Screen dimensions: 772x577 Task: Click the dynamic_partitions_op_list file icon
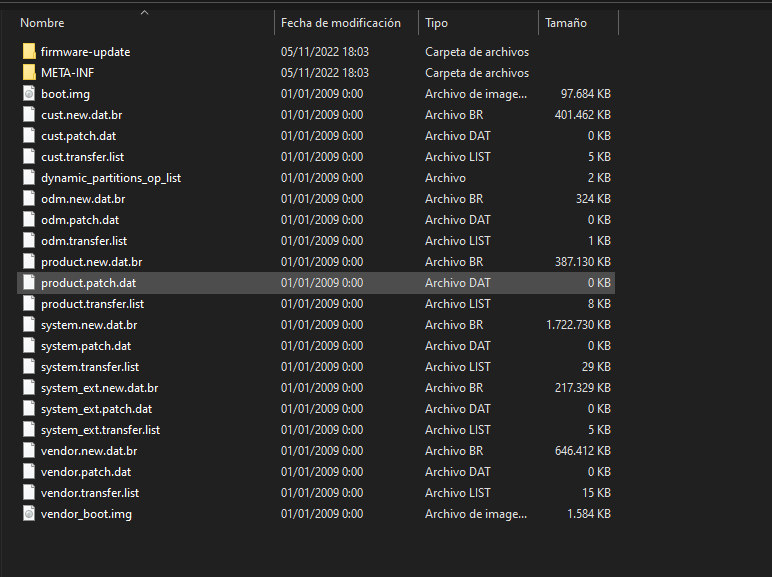click(x=29, y=178)
